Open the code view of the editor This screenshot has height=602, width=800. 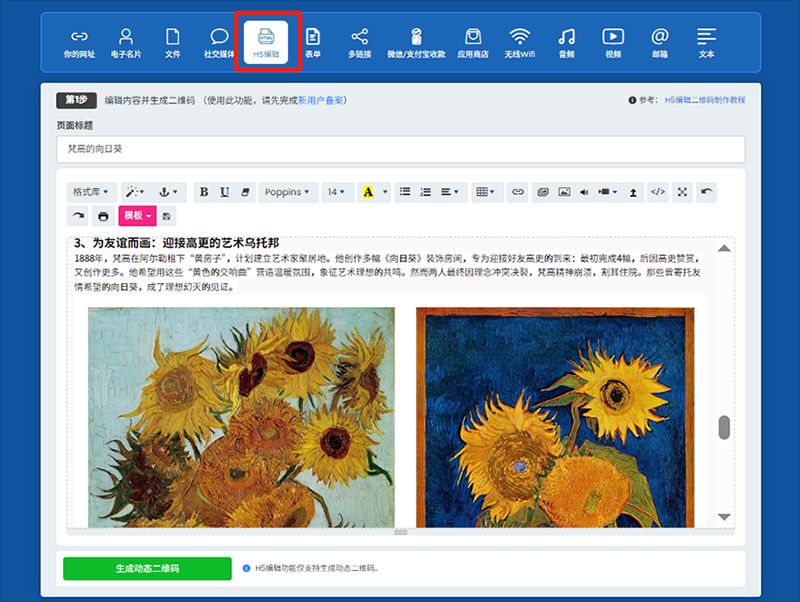tap(657, 192)
